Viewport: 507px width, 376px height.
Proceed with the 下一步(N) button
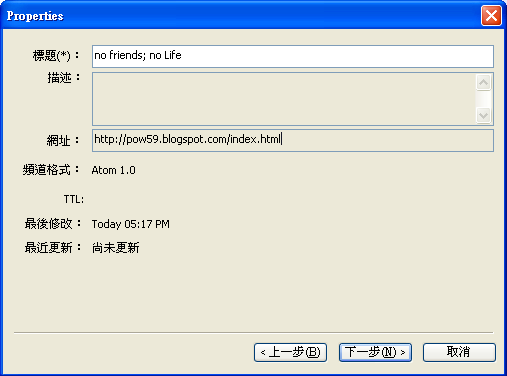[375, 352]
